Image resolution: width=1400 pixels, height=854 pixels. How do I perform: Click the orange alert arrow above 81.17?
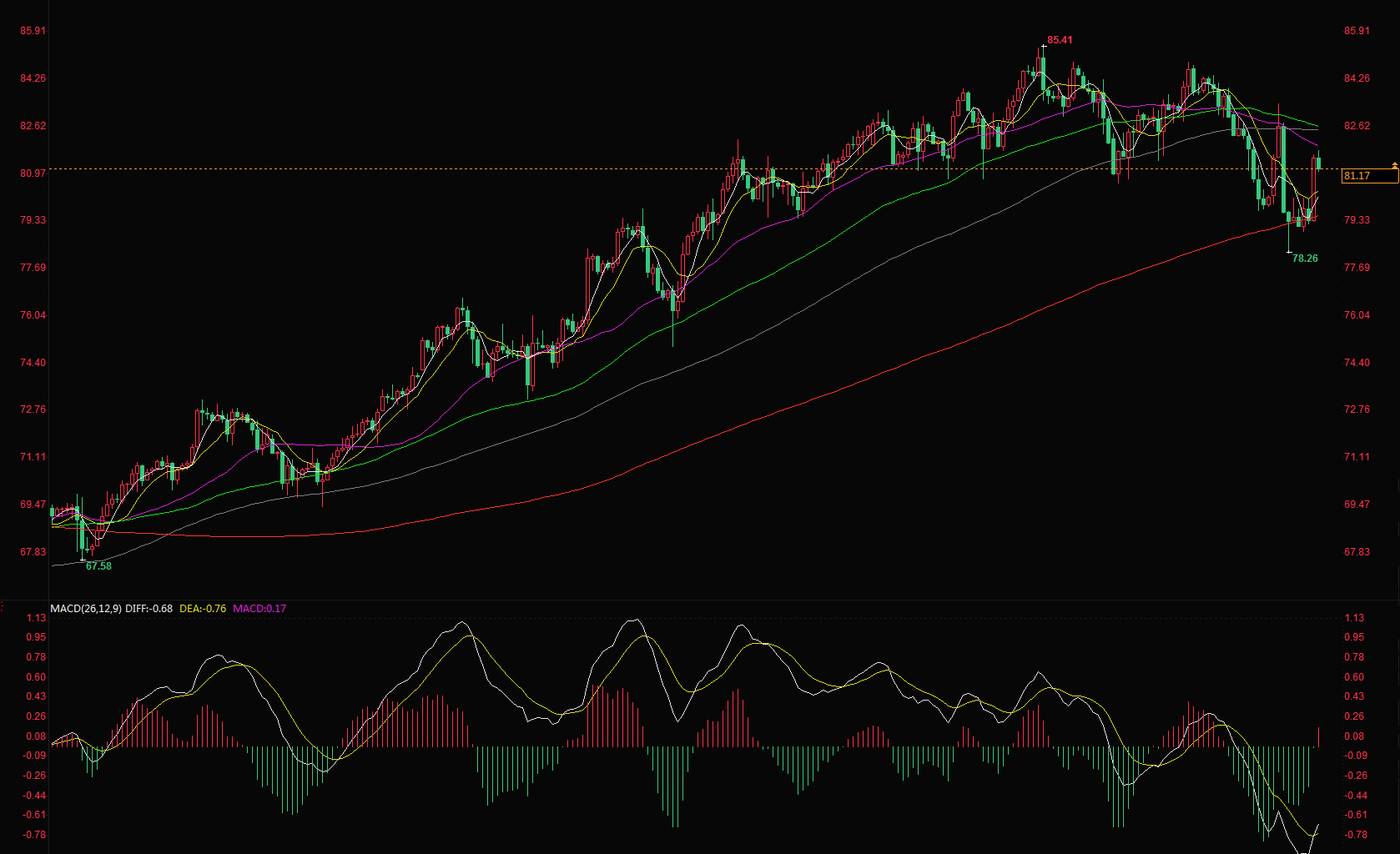1394,167
